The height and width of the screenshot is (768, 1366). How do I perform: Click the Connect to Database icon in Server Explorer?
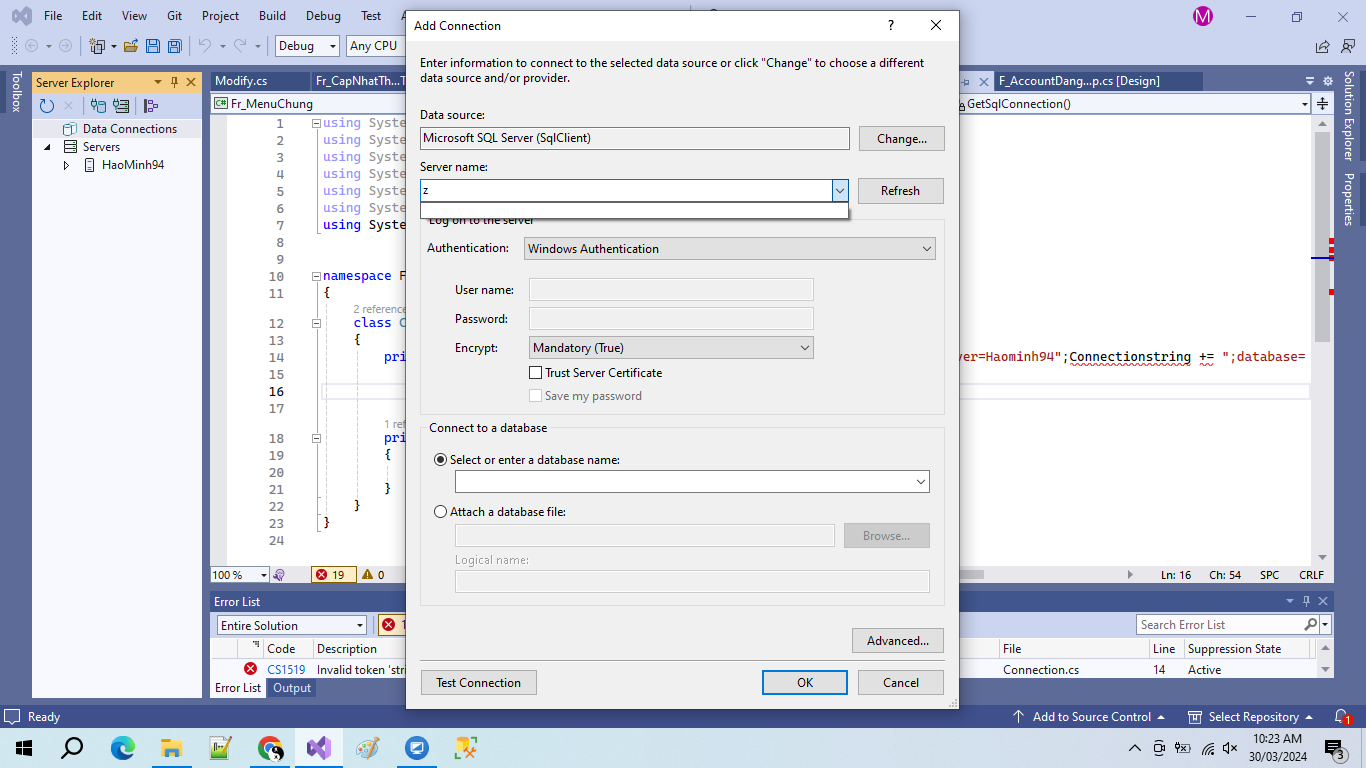pos(99,106)
